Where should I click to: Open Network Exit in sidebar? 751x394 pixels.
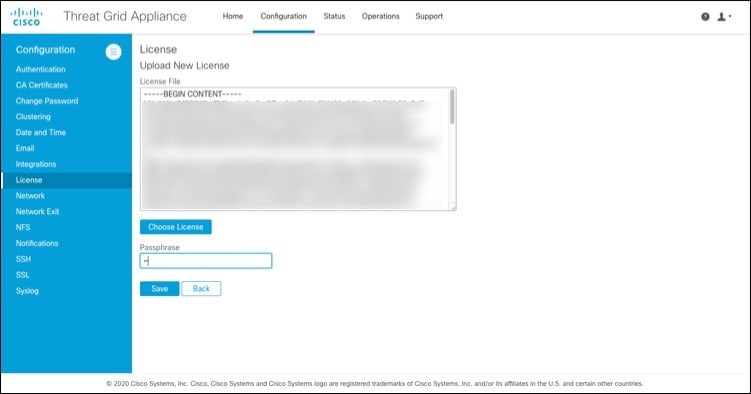pyautogui.click(x=37, y=212)
